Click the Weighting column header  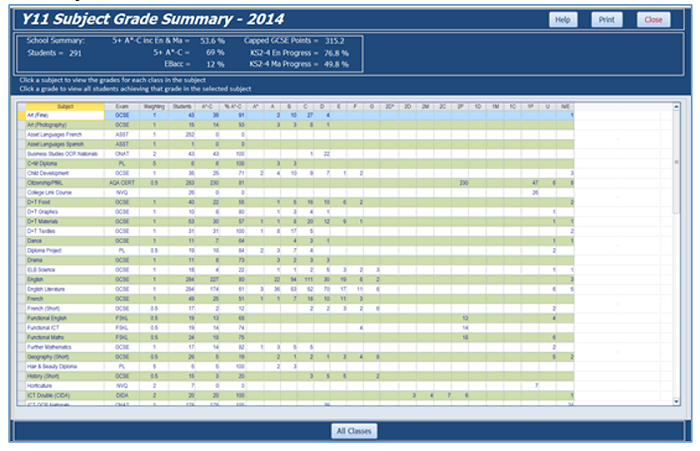(x=154, y=106)
